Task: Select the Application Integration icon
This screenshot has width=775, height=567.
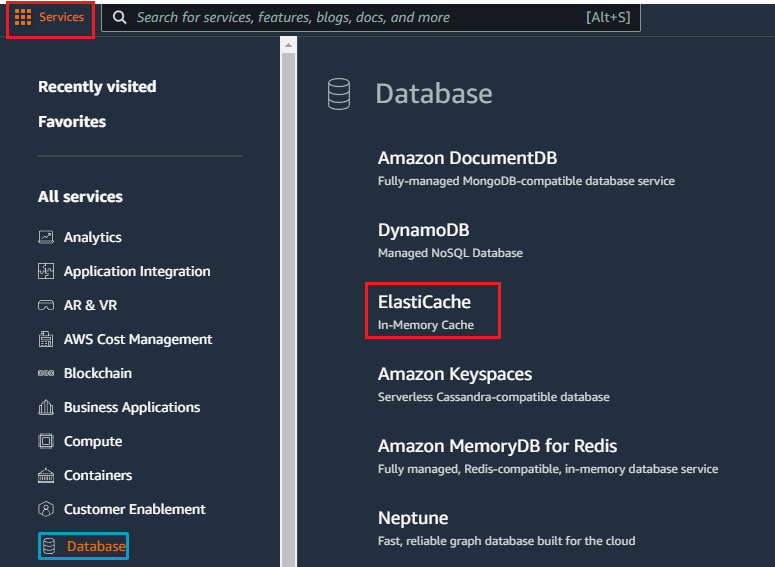Action: 46,271
